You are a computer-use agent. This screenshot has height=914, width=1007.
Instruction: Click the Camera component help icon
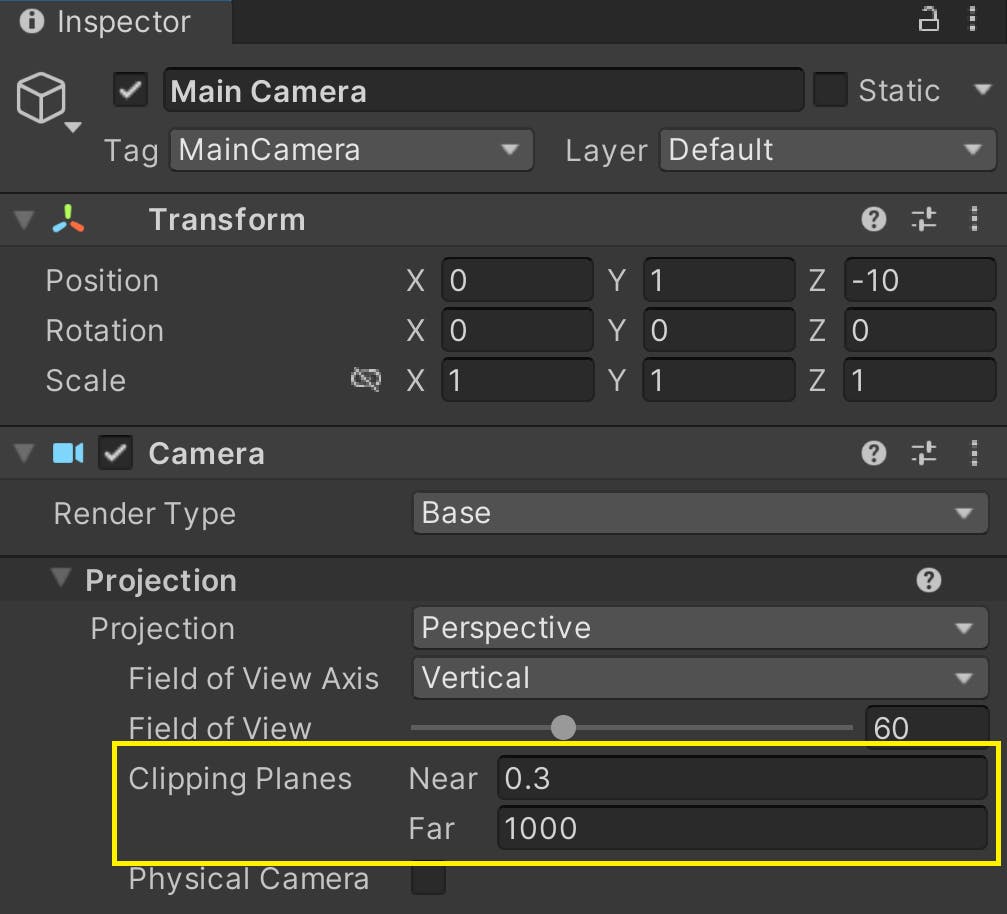[x=873, y=453]
